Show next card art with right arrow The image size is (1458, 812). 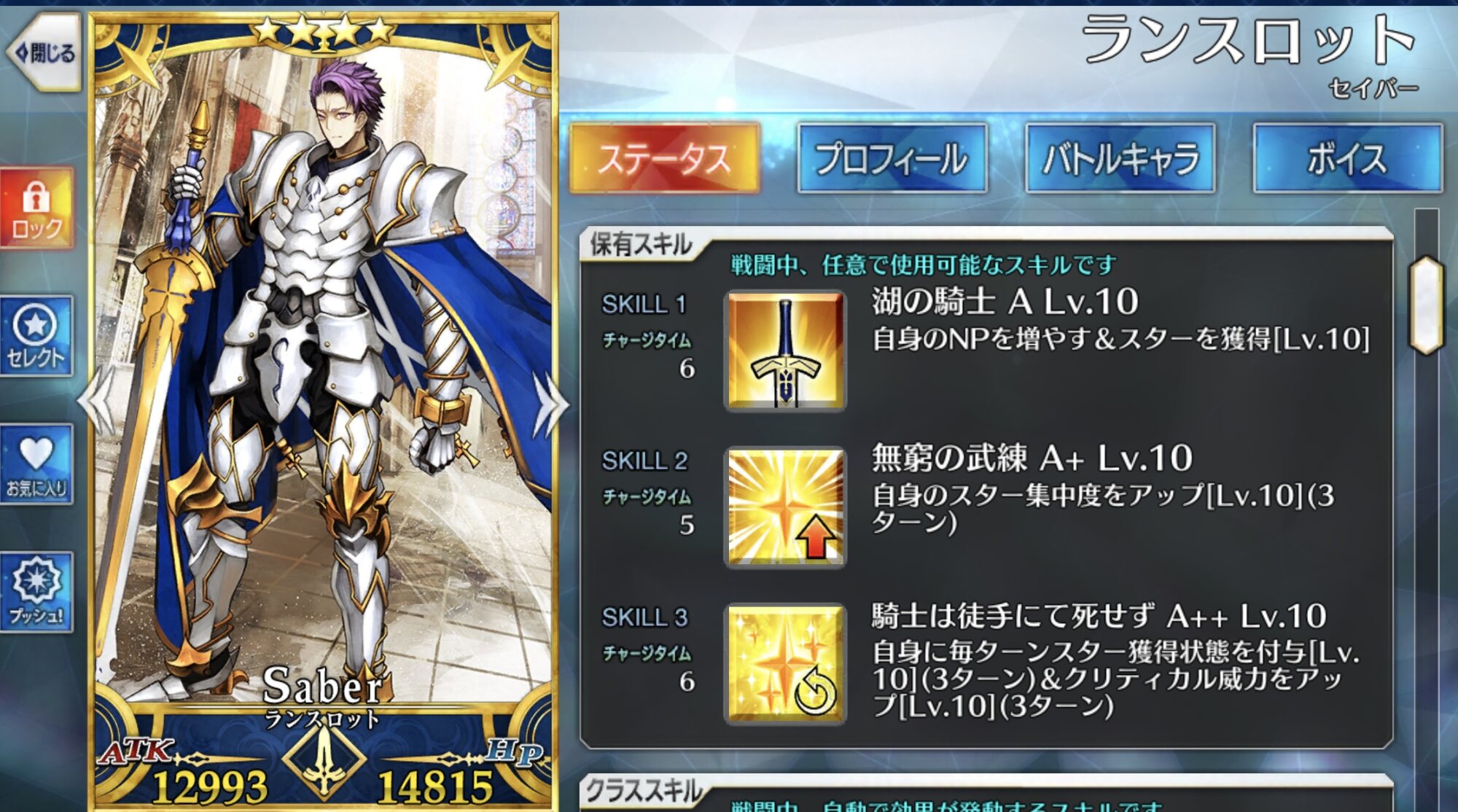pos(550,405)
